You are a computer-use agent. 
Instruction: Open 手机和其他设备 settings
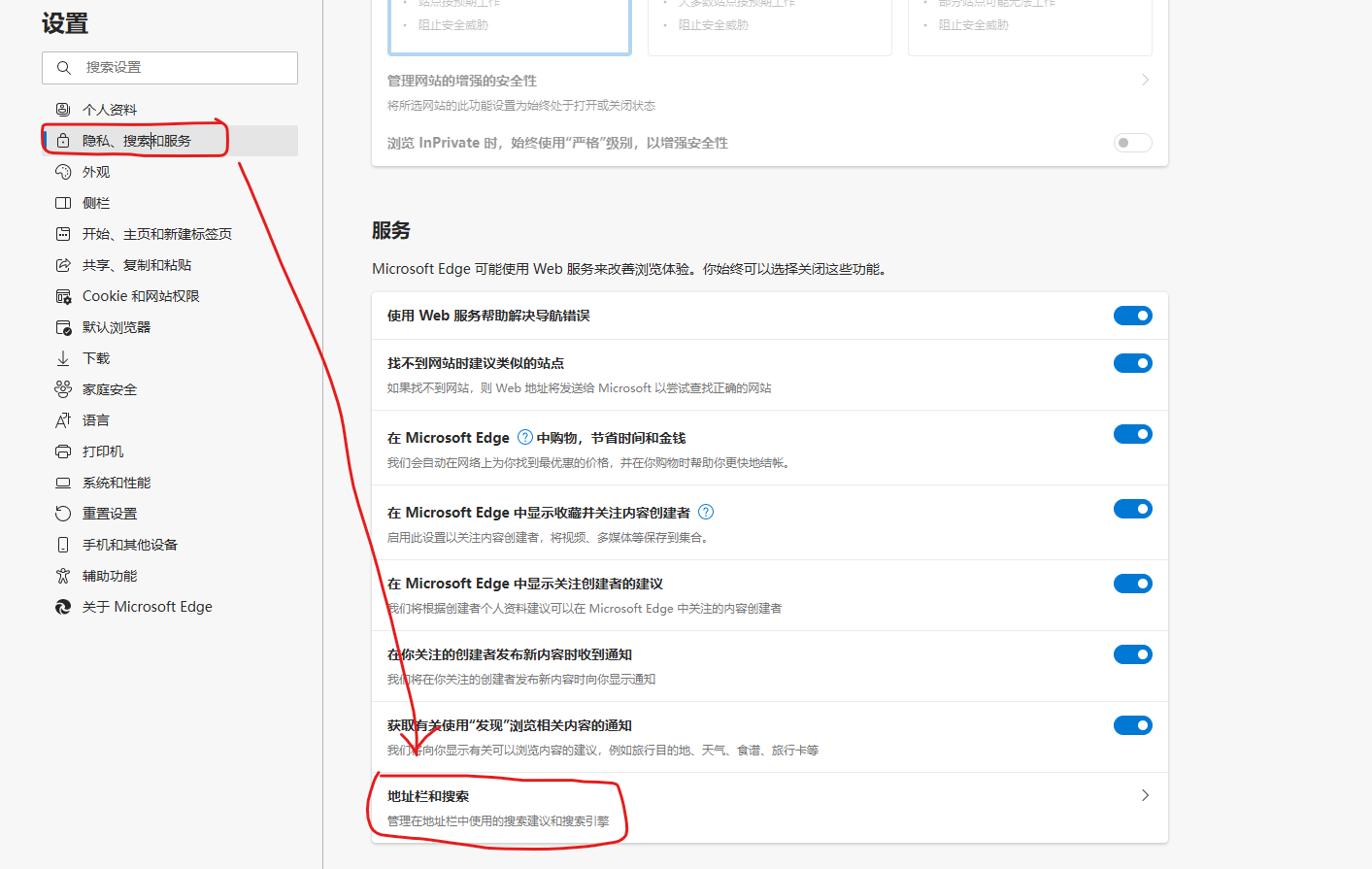coord(170,545)
